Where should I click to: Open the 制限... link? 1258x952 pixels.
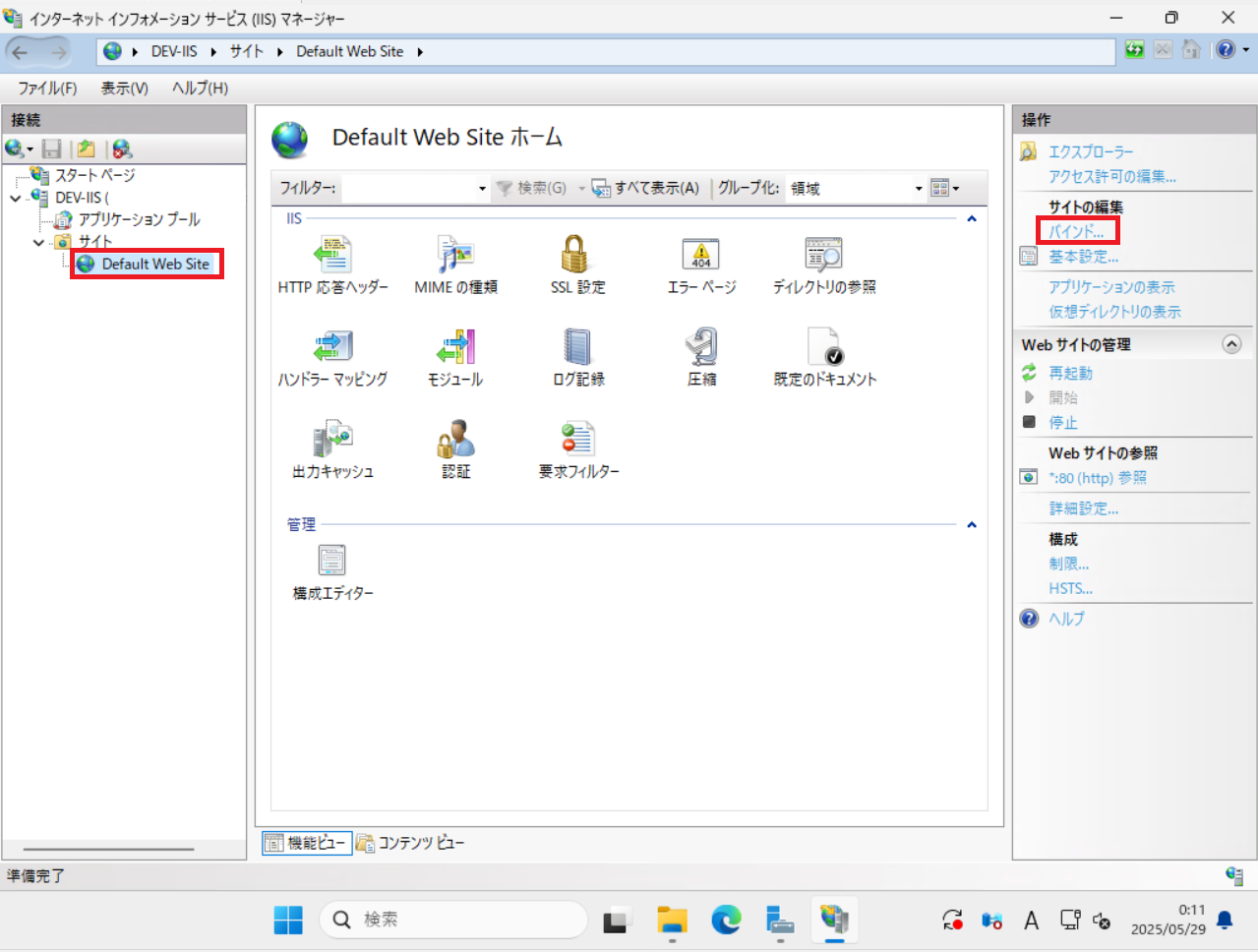point(1069,564)
